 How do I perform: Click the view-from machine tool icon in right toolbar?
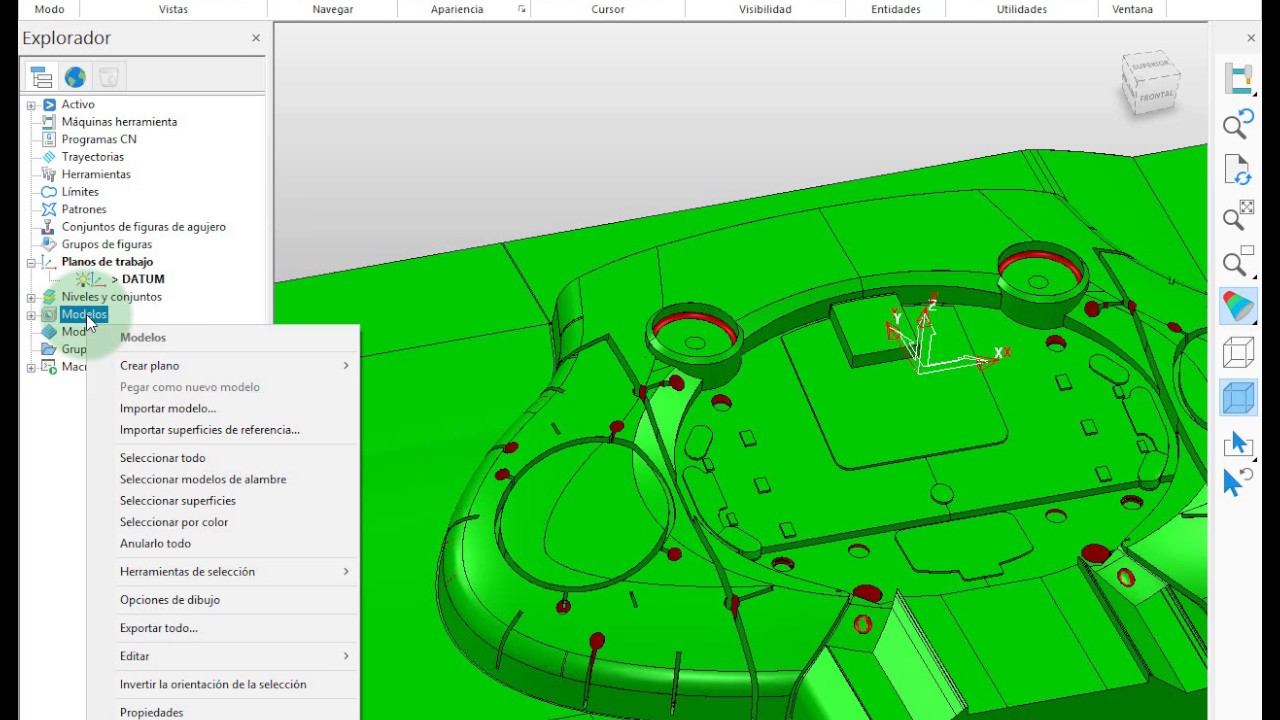click(1239, 79)
